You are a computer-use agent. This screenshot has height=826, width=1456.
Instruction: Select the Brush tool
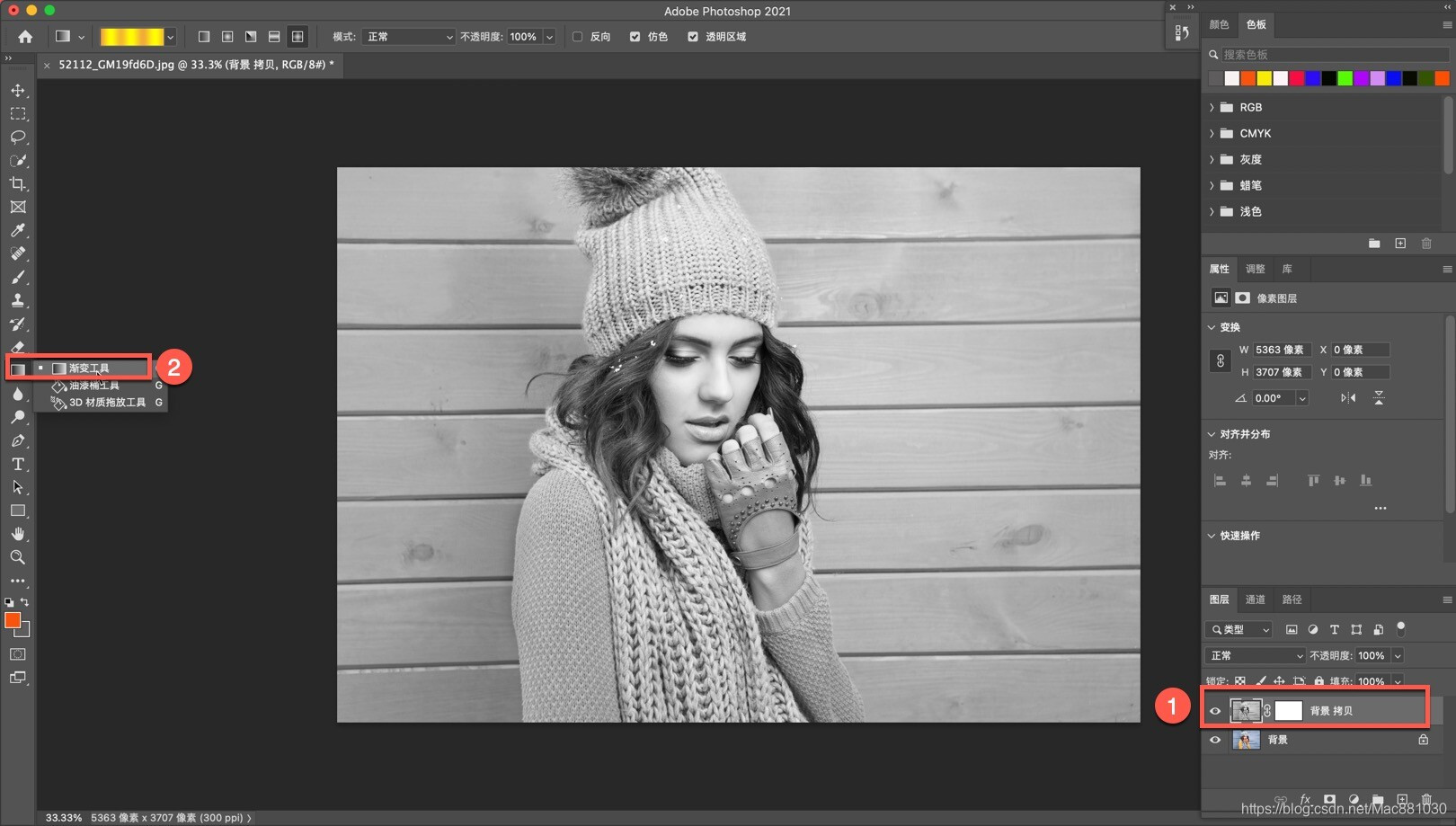point(18,278)
